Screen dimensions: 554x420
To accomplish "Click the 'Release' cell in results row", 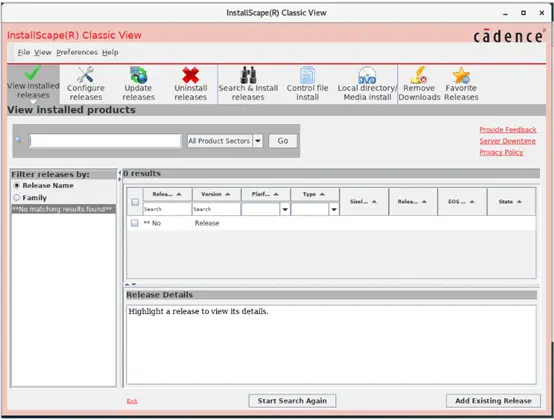I will tap(207, 223).
